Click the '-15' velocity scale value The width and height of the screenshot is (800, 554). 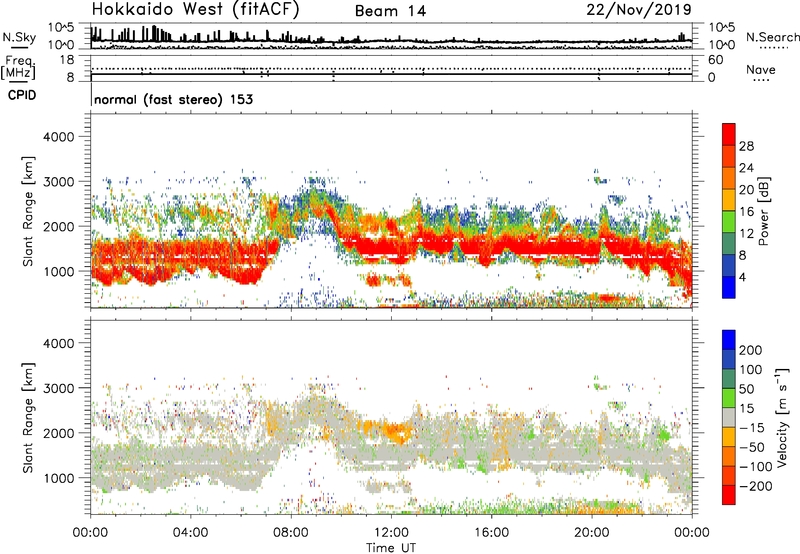coord(751,428)
